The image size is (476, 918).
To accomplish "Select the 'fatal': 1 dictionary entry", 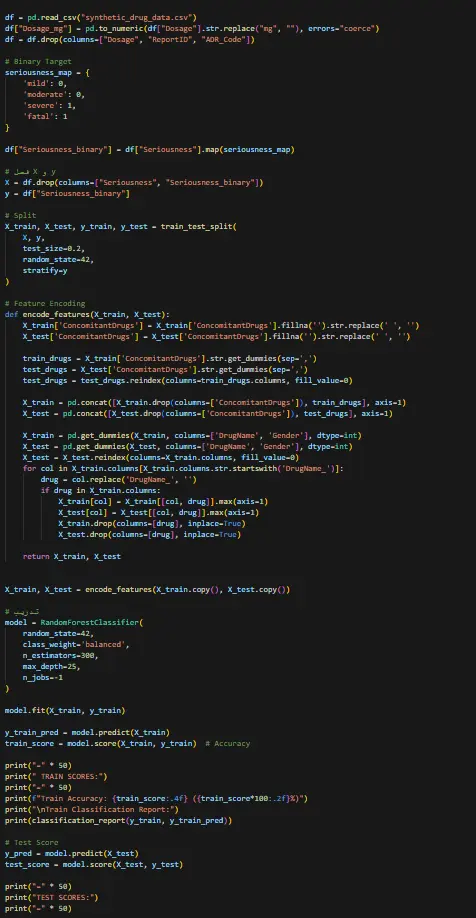I will (45, 116).
